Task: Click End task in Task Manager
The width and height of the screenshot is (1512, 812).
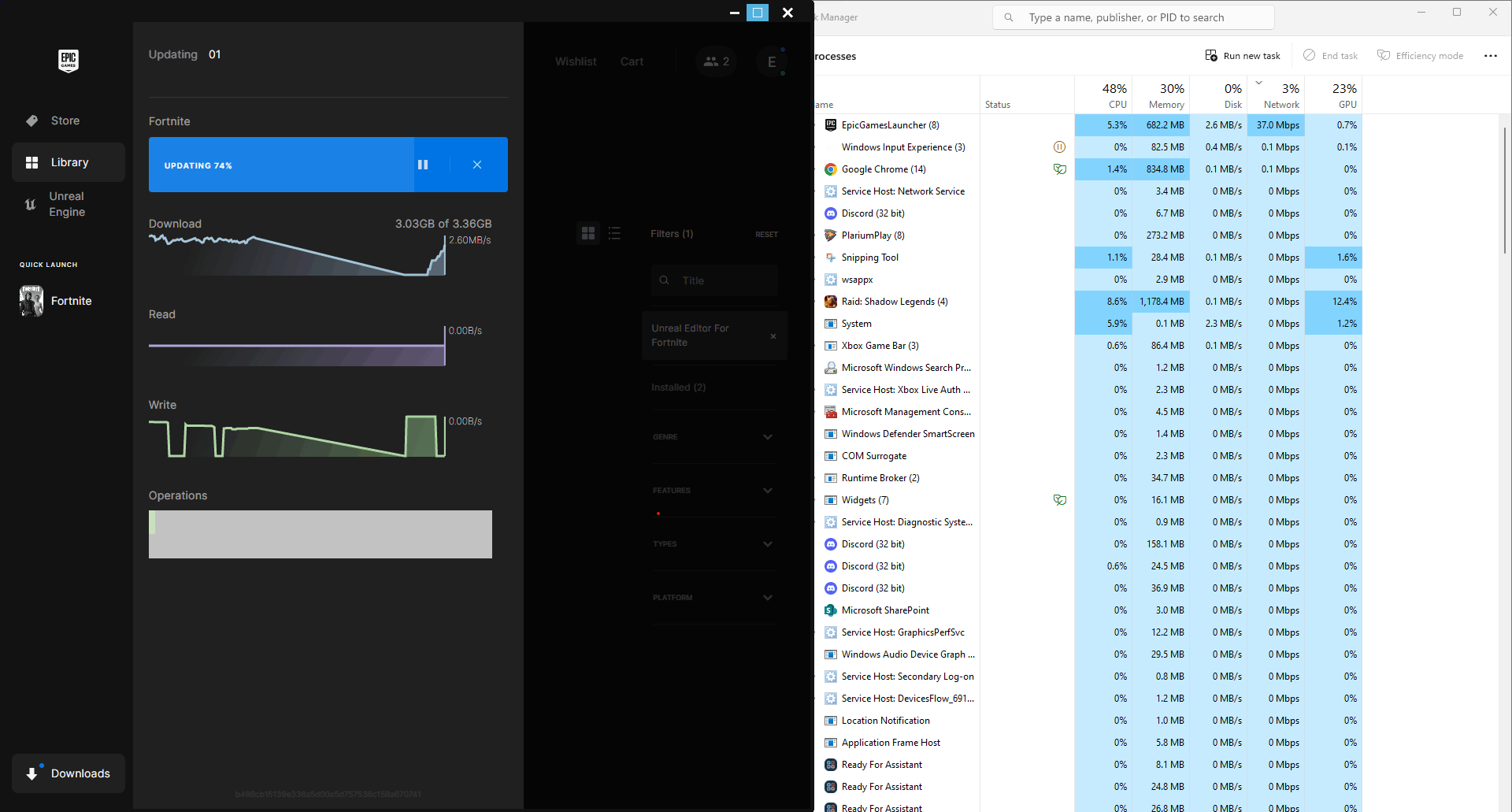Action: (x=1331, y=56)
